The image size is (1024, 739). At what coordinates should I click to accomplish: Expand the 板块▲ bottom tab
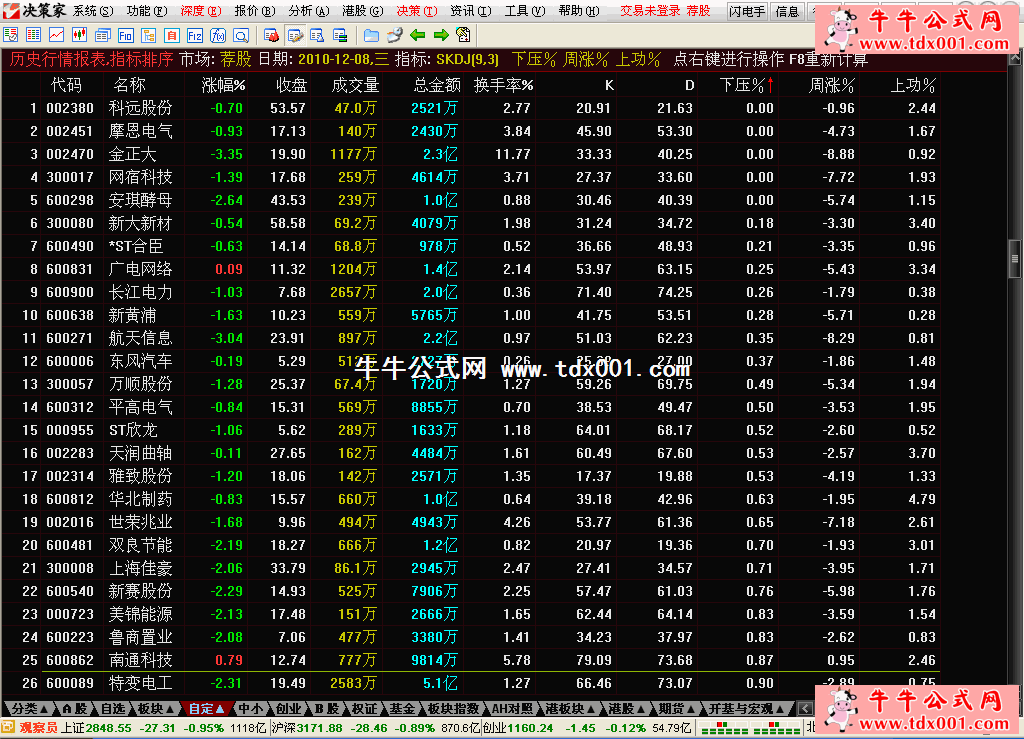pos(155,709)
